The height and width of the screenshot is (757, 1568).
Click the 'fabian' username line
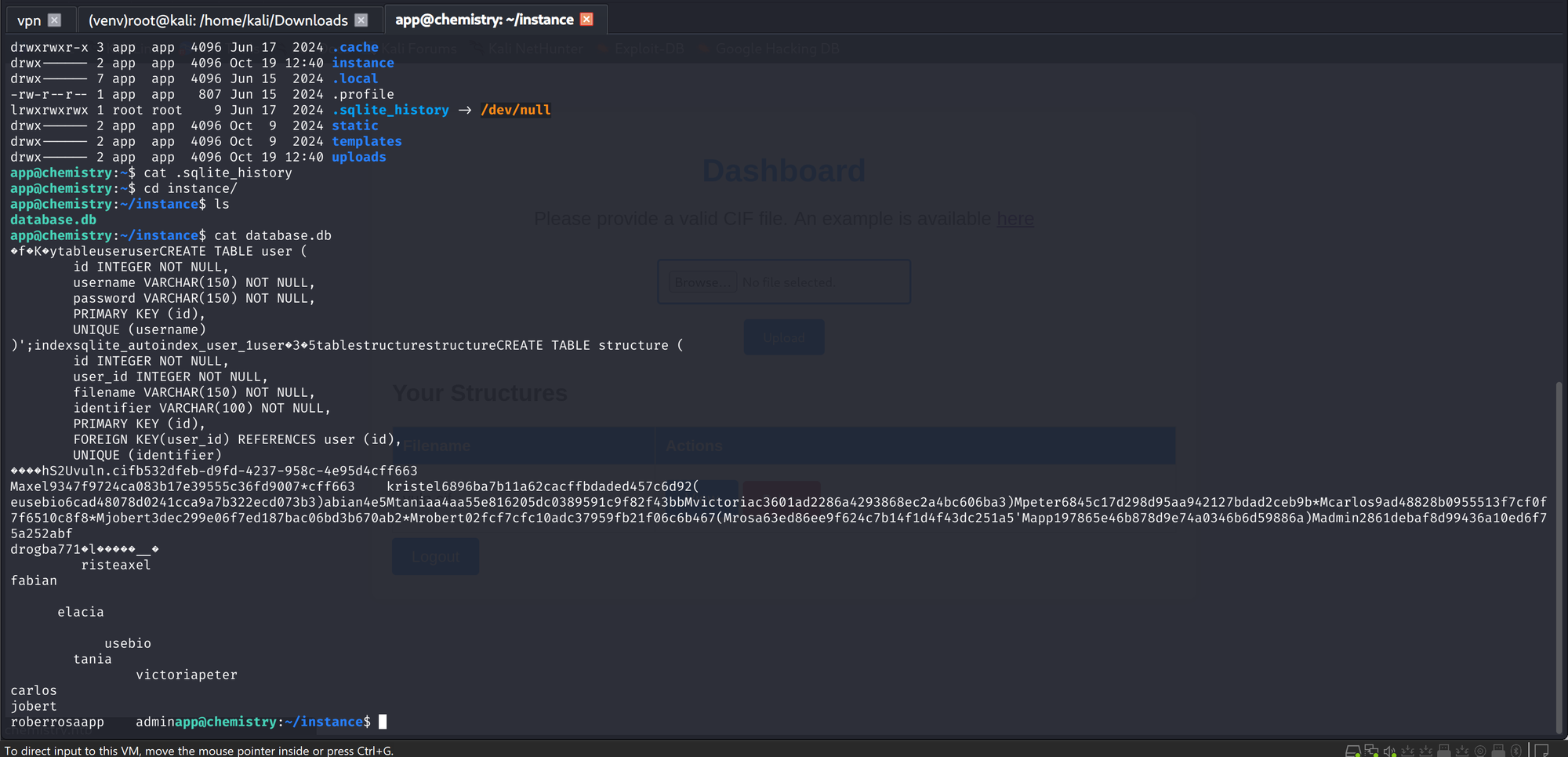[x=34, y=580]
